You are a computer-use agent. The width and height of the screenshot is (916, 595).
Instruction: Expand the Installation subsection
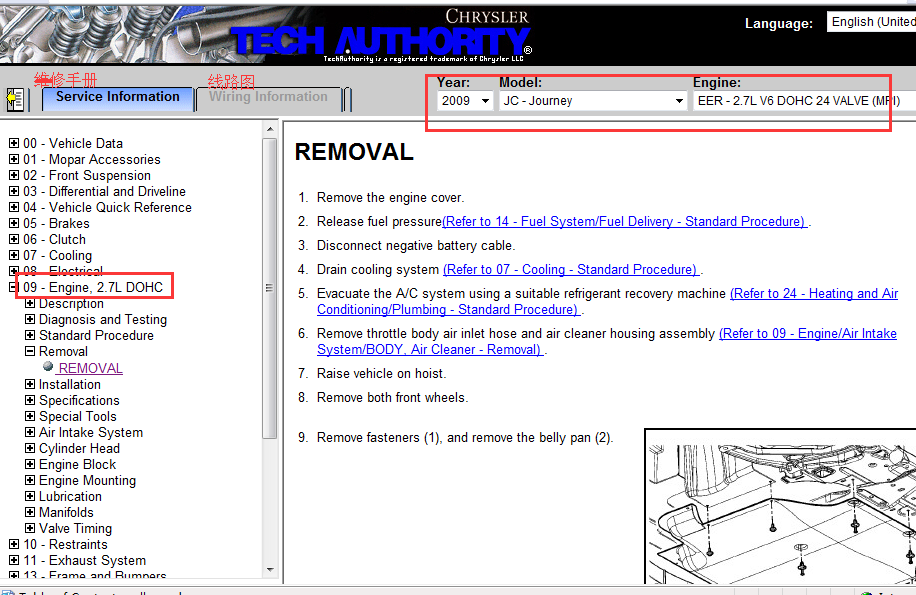pos(30,384)
